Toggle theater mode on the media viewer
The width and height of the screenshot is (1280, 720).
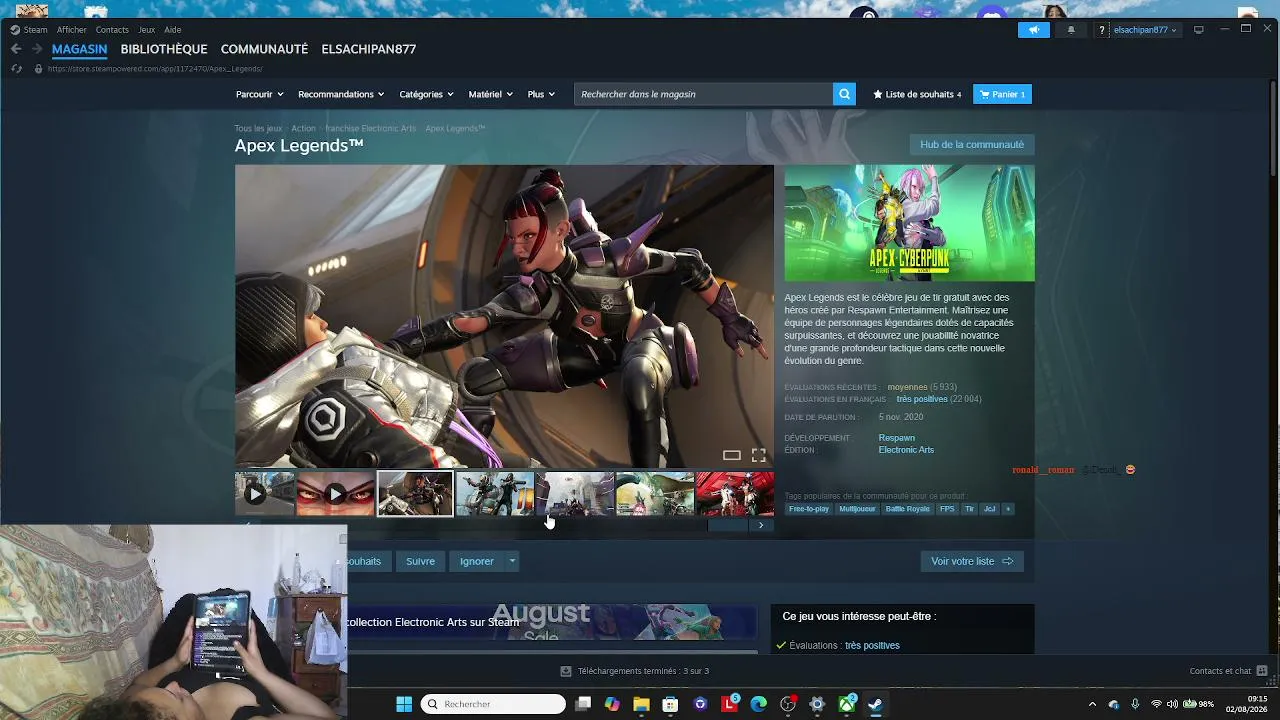point(732,456)
